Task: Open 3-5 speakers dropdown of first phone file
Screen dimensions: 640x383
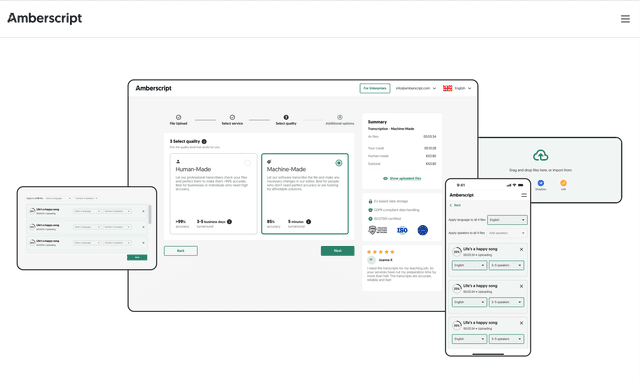Action: tap(507, 265)
